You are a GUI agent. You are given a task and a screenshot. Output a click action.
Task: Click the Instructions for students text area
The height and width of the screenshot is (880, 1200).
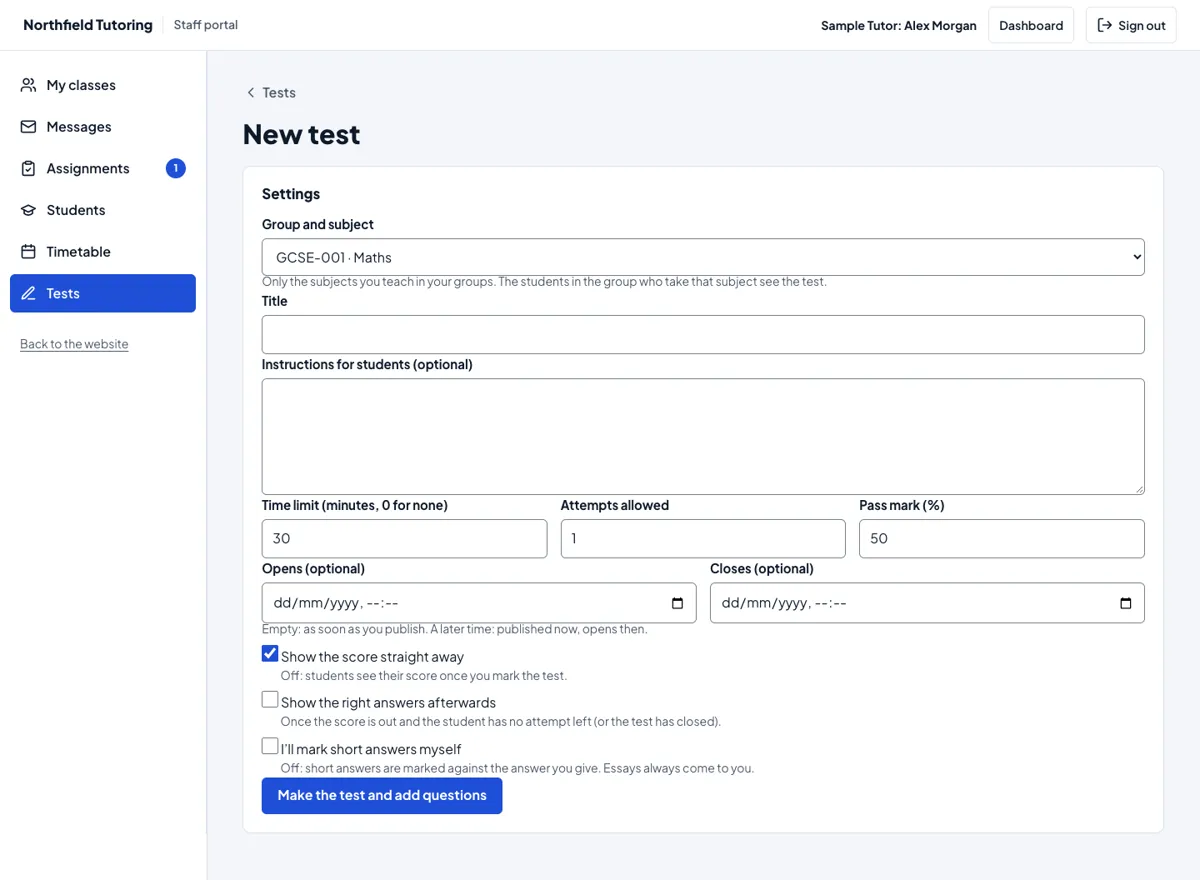click(x=703, y=436)
